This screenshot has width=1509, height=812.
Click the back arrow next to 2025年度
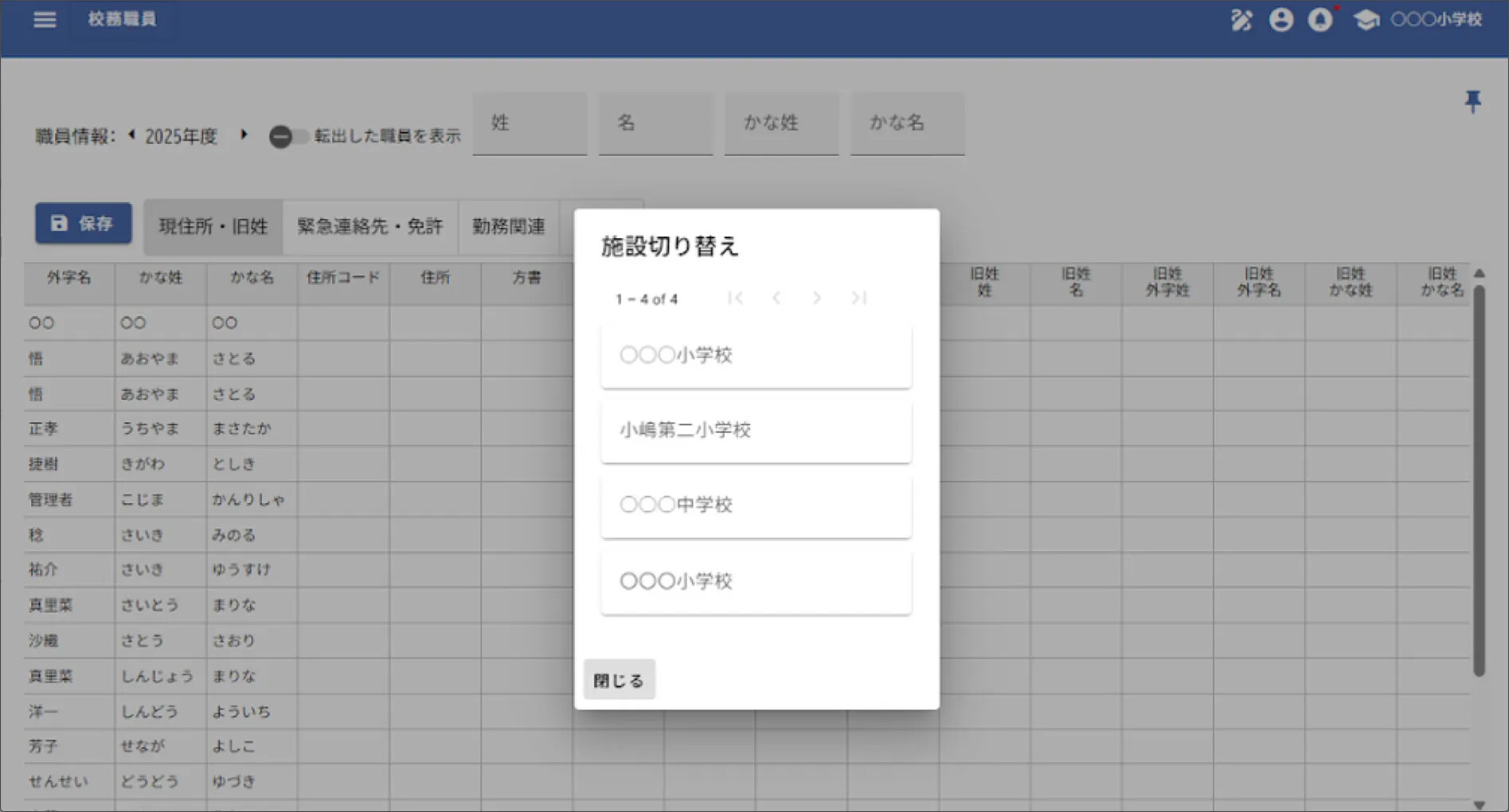[x=131, y=135]
